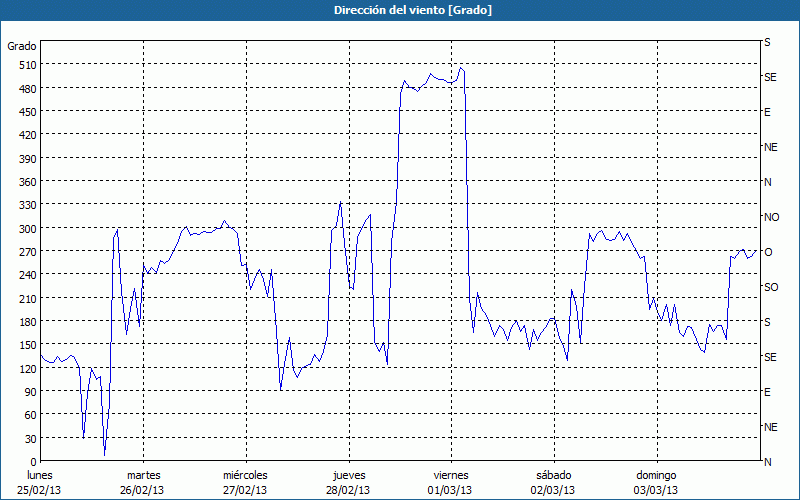800x500 pixels.
Task: Select the date 03/03/13 on the x-axis
Action: 656,490
